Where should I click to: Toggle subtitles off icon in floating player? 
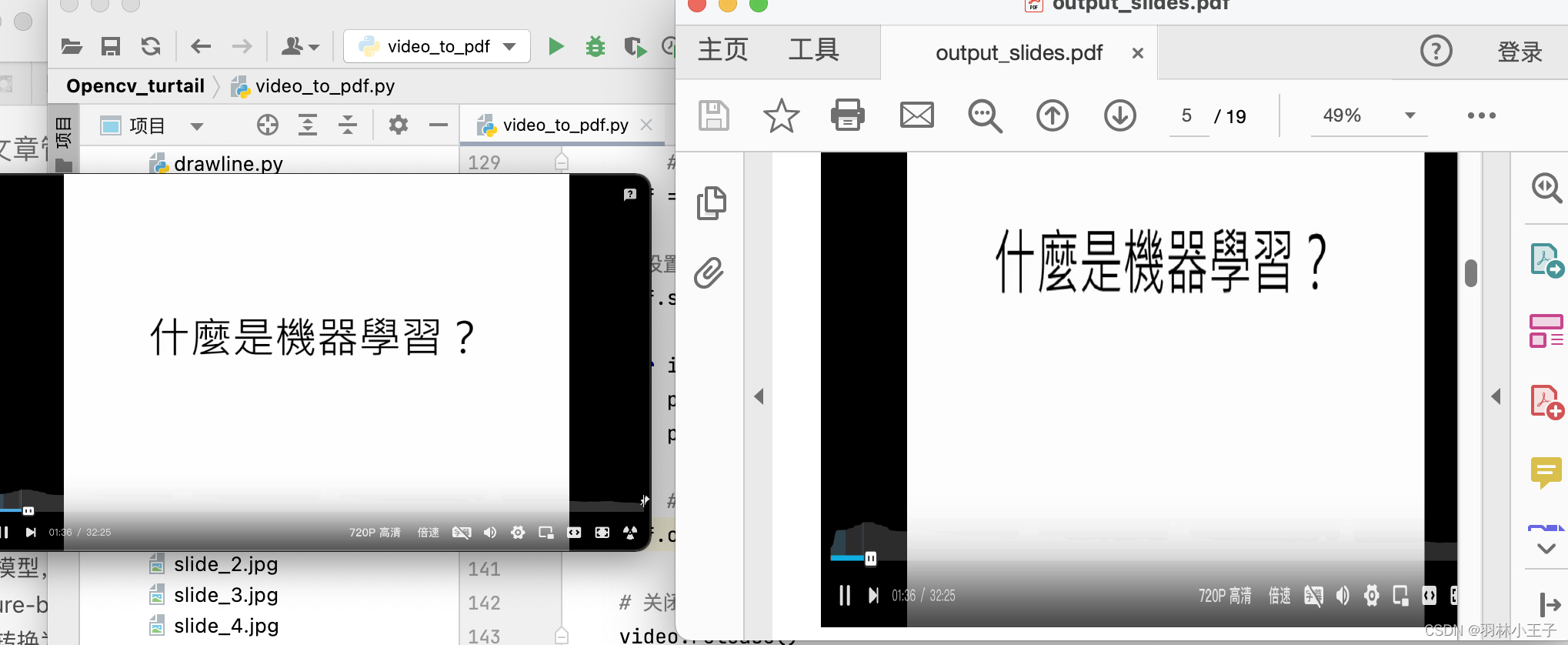coord(462,533)
